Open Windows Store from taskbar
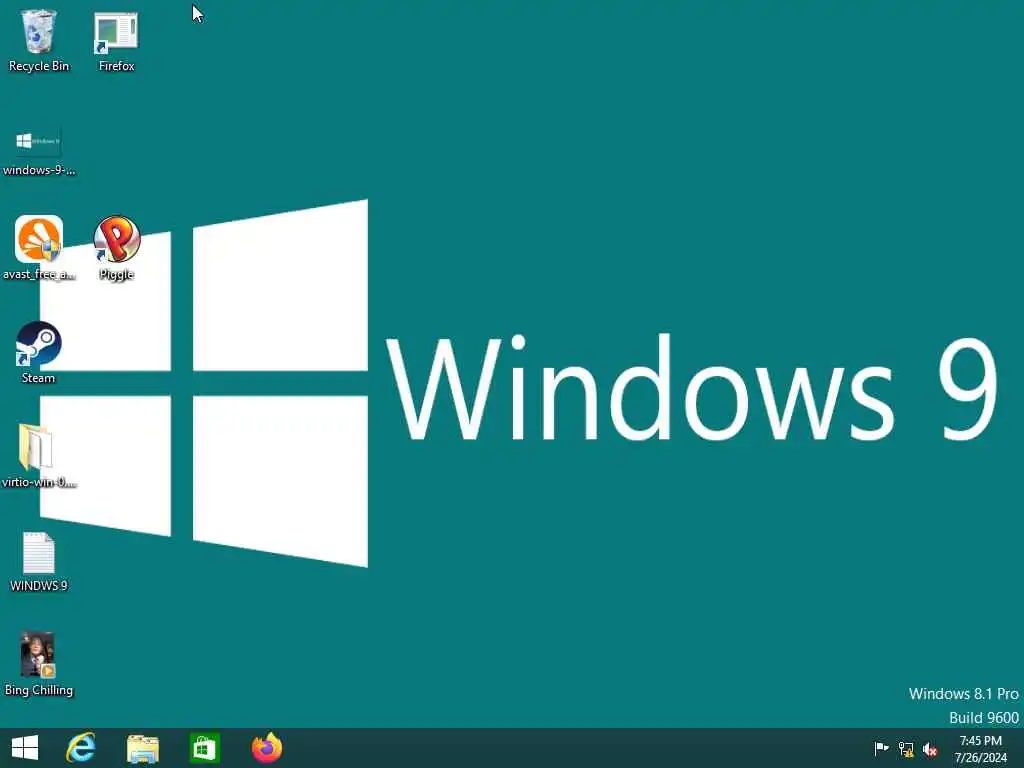 click(204, 748)
